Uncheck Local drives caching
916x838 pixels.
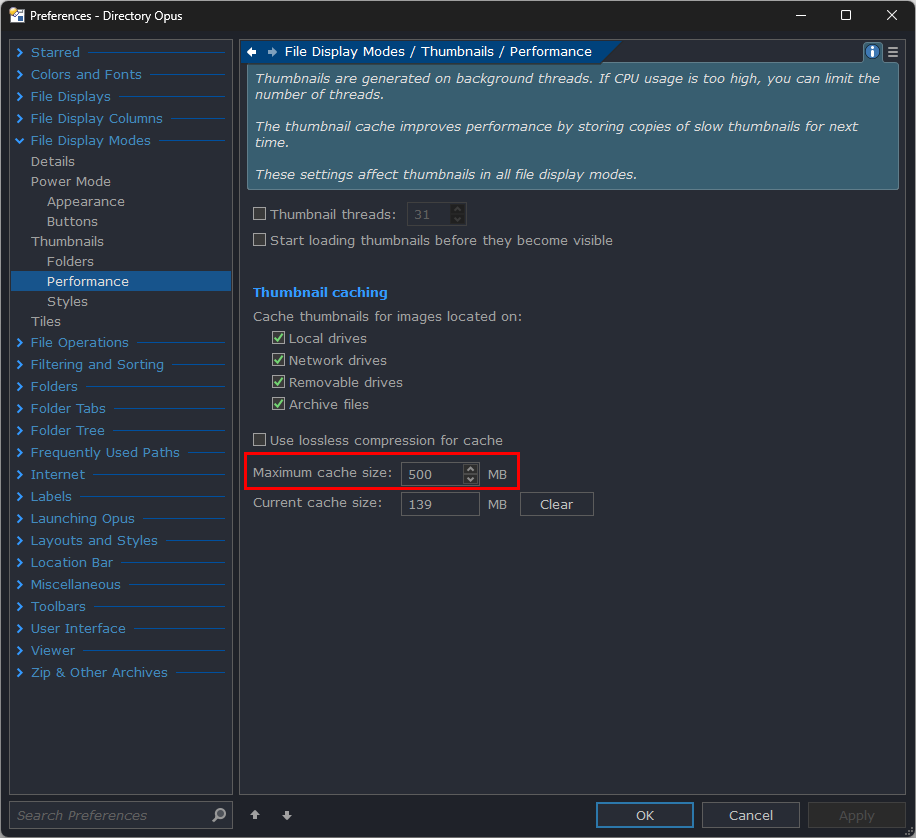click(x=279, y=338)
